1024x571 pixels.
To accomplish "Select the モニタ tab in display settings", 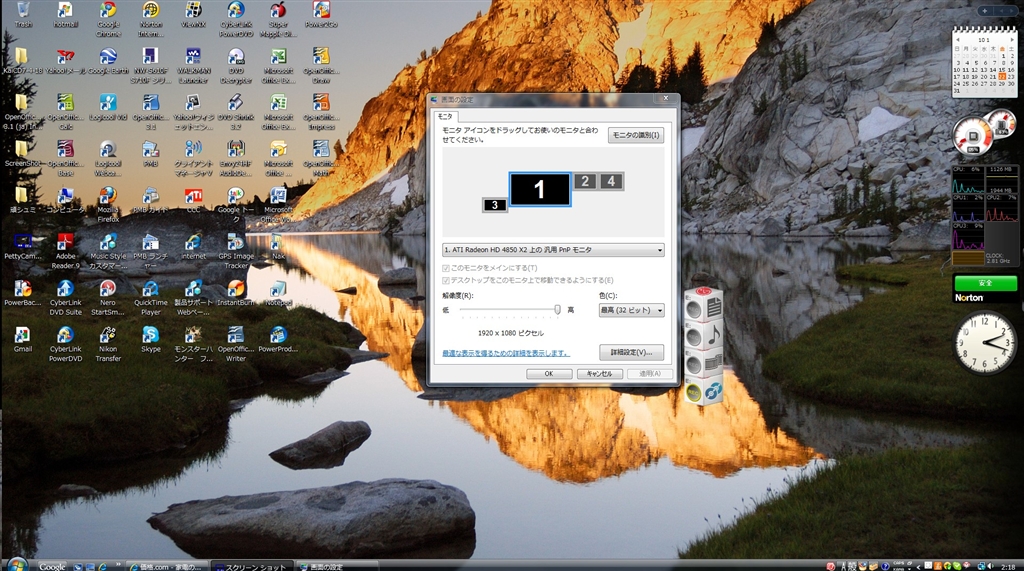I will tap(445, 116).
